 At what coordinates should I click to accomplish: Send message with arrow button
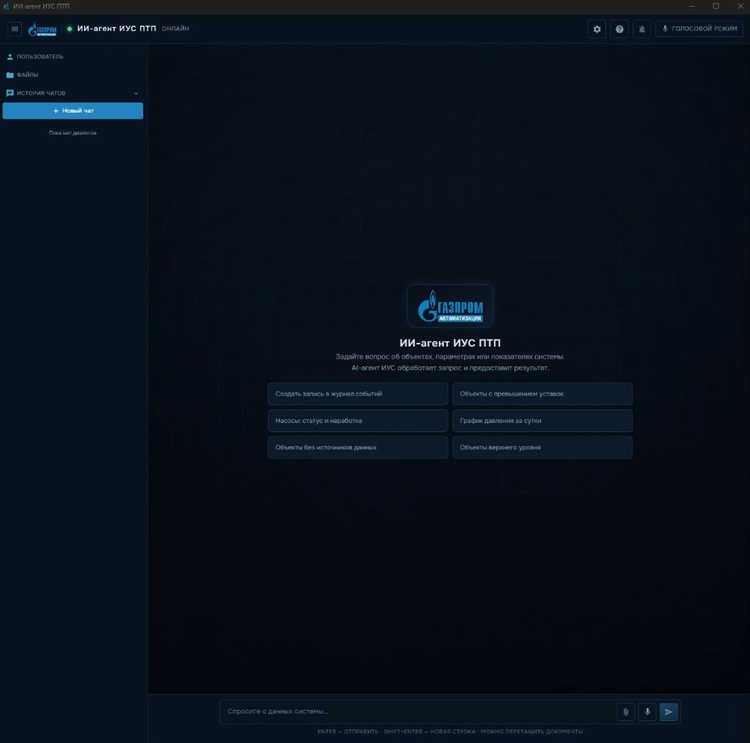669,712
